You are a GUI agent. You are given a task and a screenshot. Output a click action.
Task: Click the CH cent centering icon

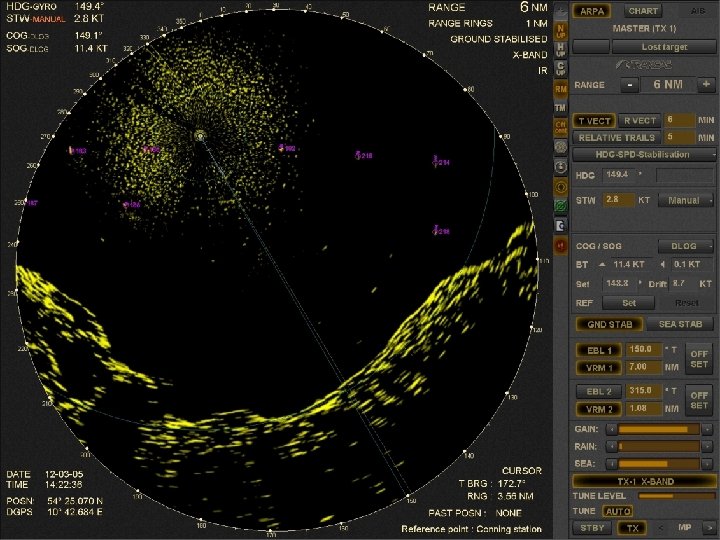pyautogui.click(x=561, y=128)
